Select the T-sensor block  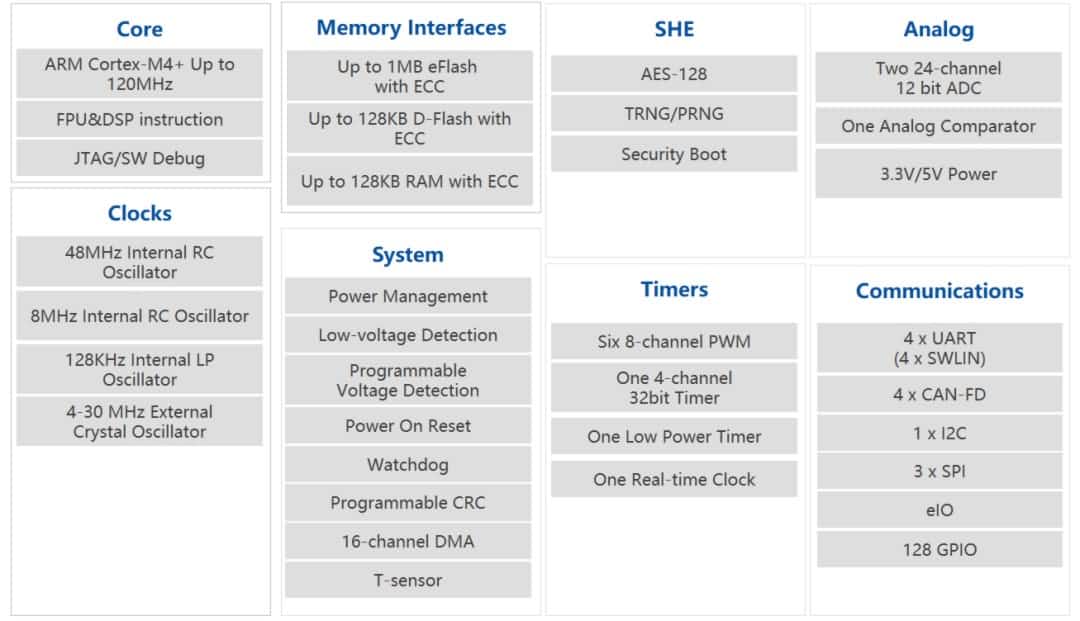click(x=408, y=580)
